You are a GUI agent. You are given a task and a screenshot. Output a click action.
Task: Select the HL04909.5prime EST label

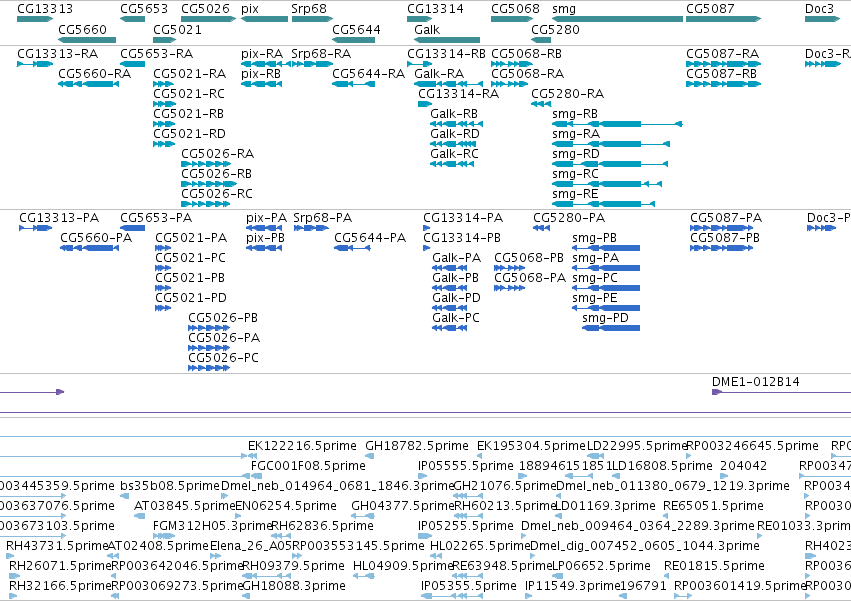tap(403, 566)
